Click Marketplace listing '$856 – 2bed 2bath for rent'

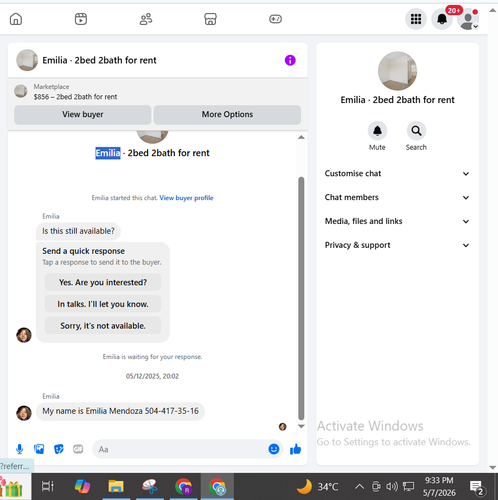[x=75, y=97]
